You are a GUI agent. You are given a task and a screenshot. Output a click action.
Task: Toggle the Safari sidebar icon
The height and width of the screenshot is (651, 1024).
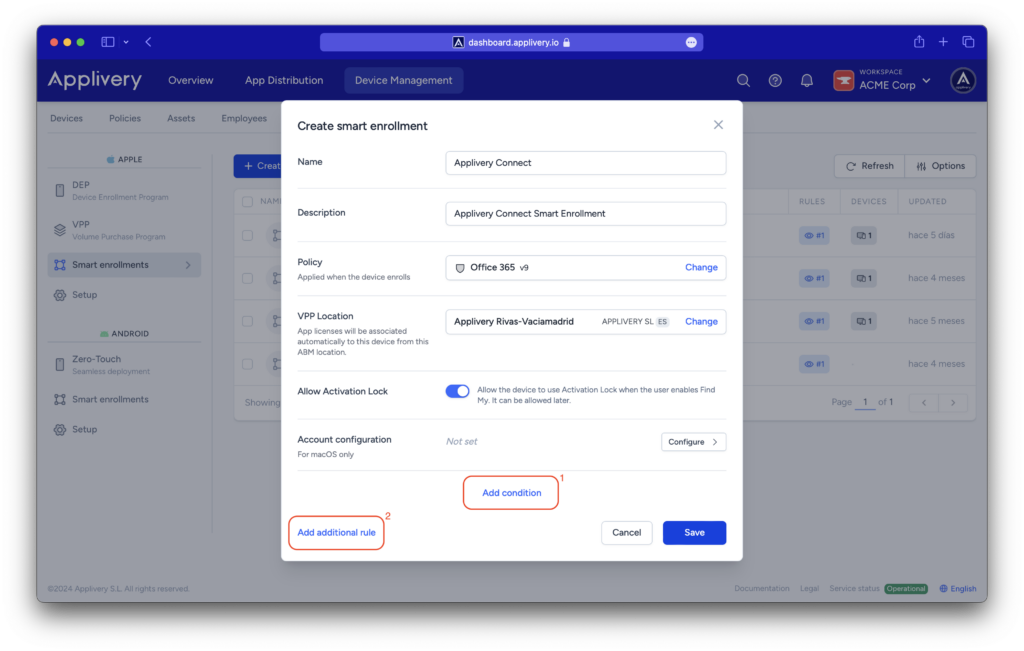108,42
